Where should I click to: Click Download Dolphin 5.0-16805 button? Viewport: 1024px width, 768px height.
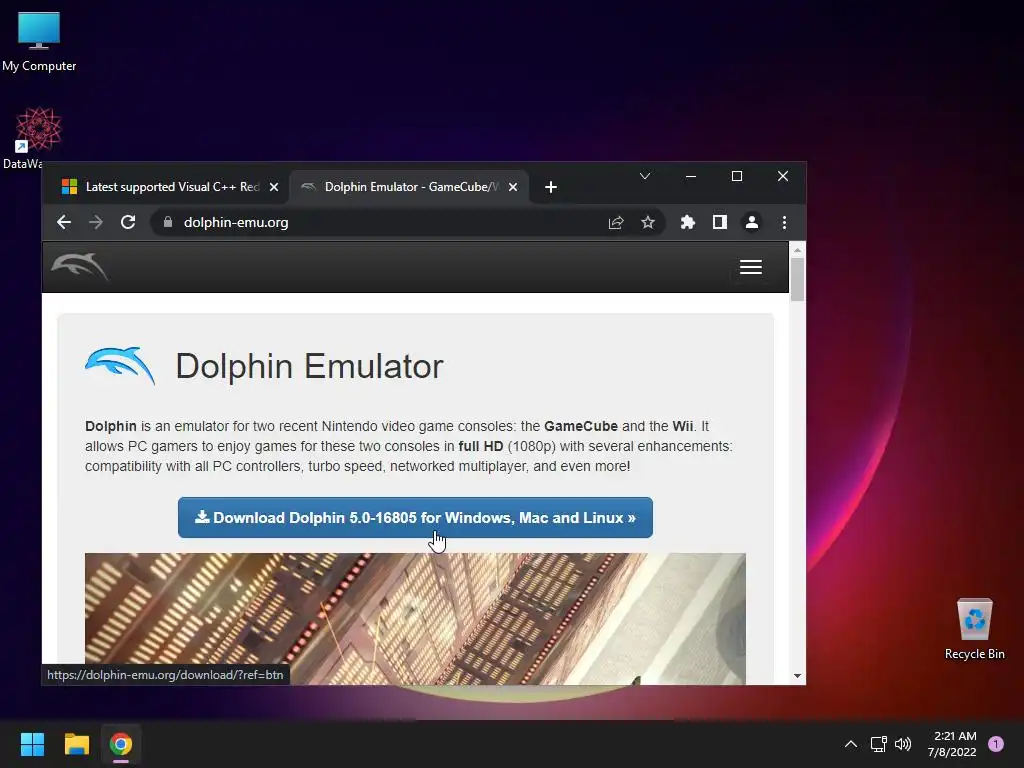tap(415, 518)
